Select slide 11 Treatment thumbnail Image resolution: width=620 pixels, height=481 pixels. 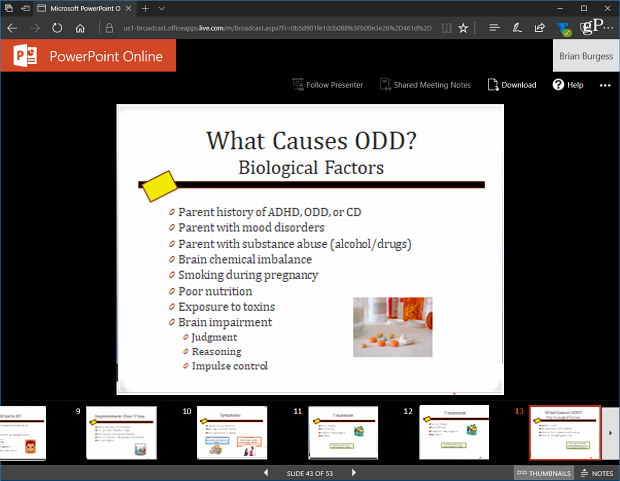point(343,432)
